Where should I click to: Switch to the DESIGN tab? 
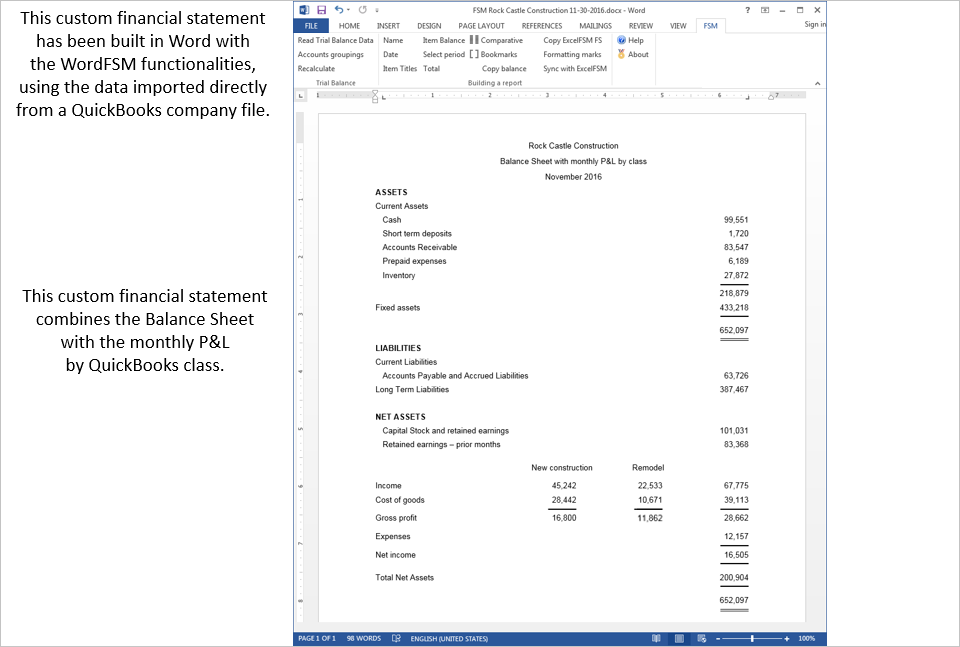[429, 26]
